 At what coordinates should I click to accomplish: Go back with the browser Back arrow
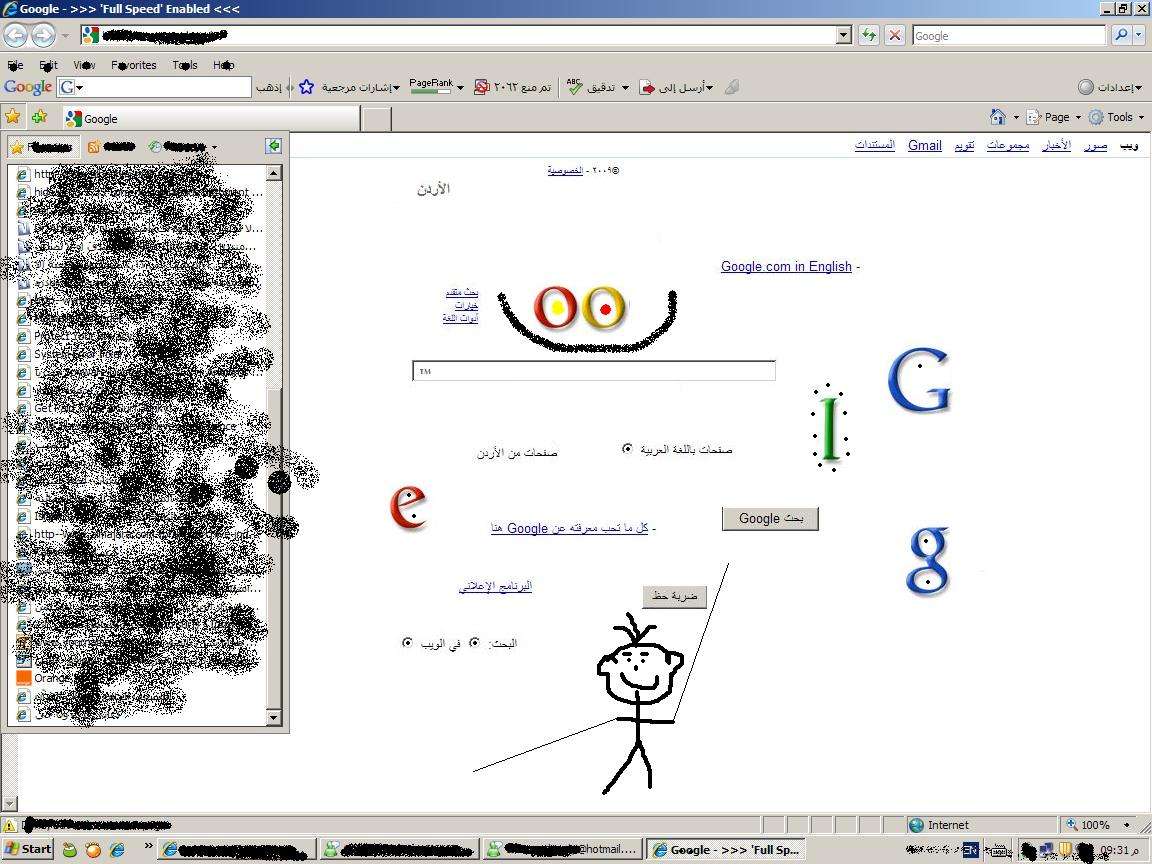[x=15, y=35]
